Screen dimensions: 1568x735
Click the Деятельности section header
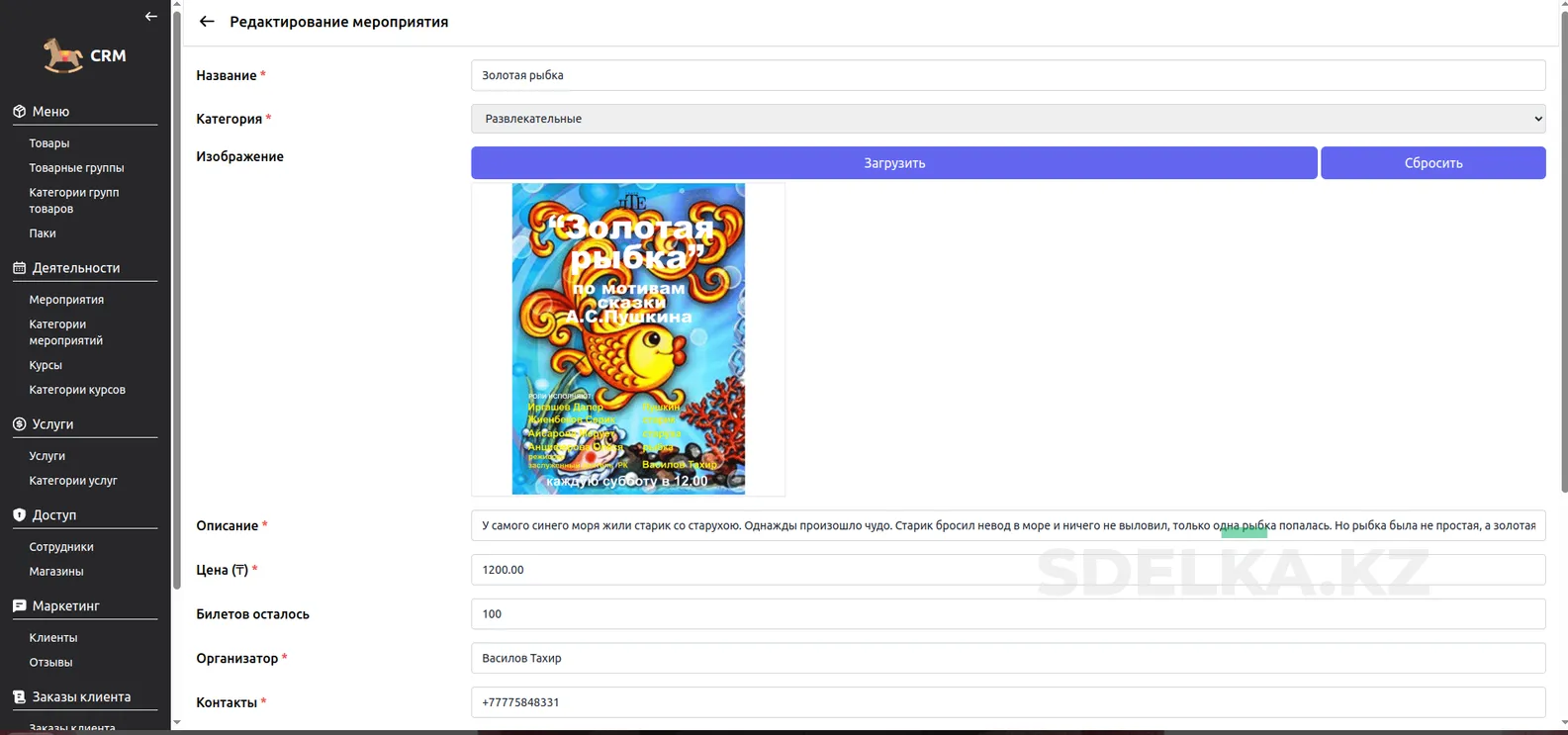76,268
